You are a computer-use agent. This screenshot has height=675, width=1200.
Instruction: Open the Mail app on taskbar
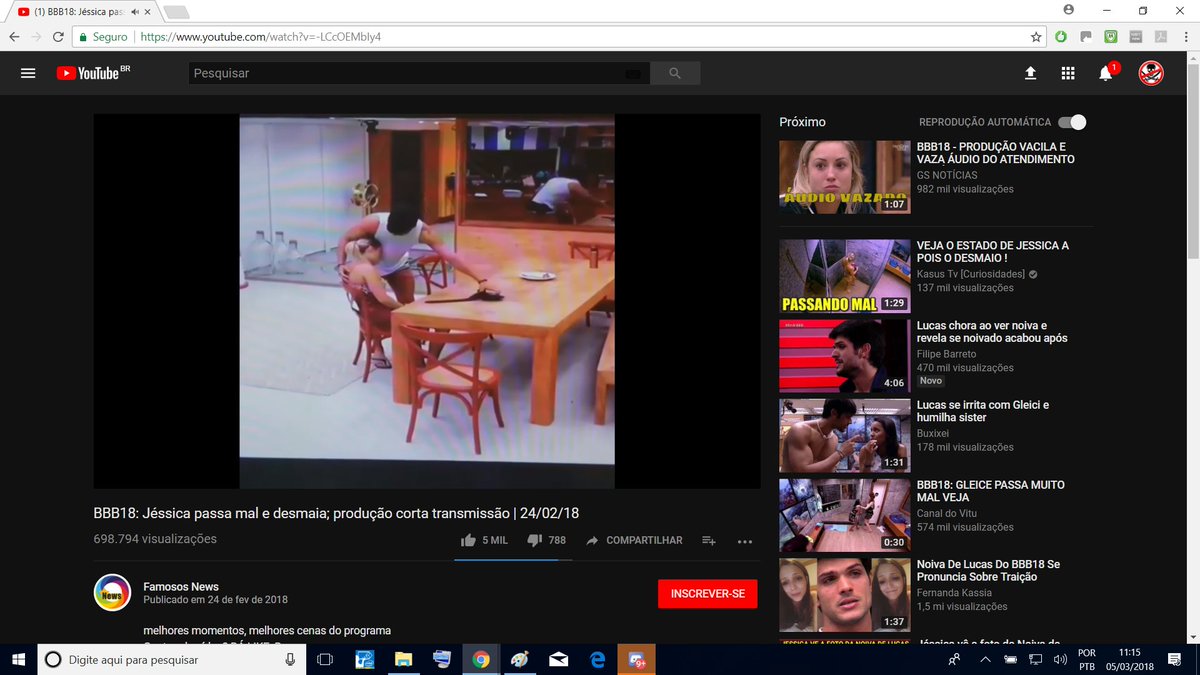coord(559,659)
